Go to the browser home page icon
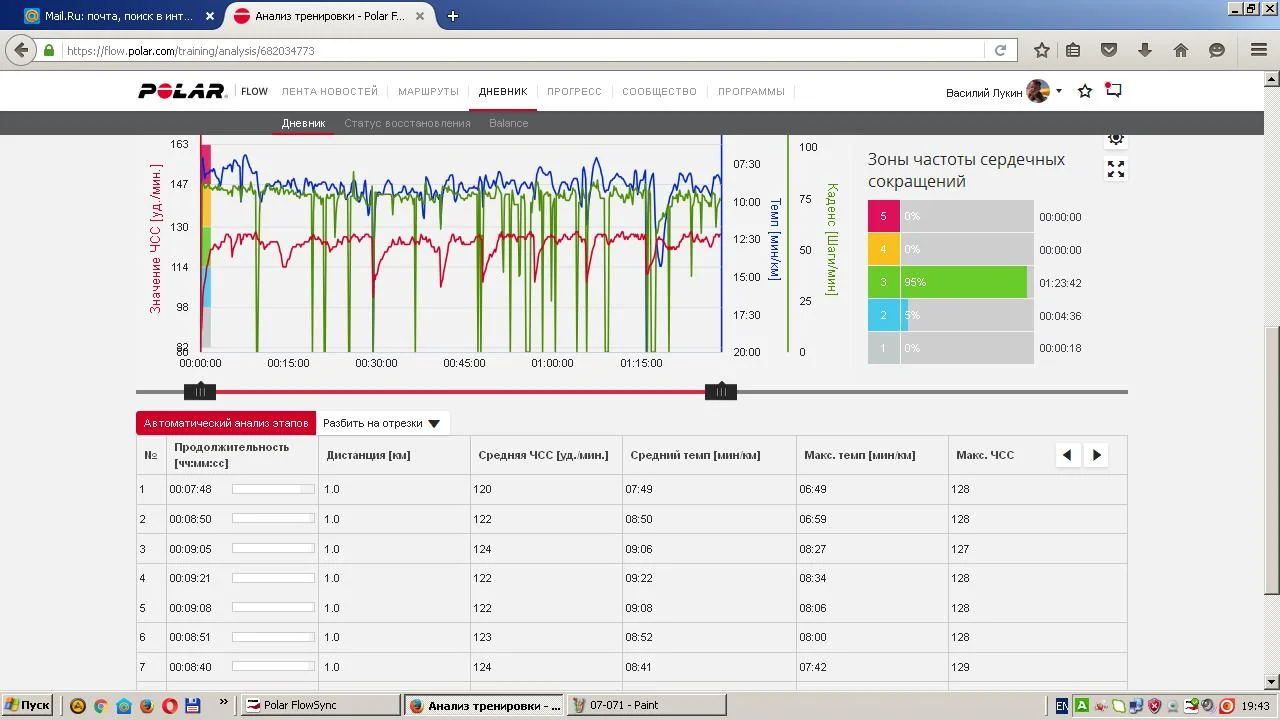Image resolution: width=1280 pixels, height=720 pixels. pos(1181,50)
